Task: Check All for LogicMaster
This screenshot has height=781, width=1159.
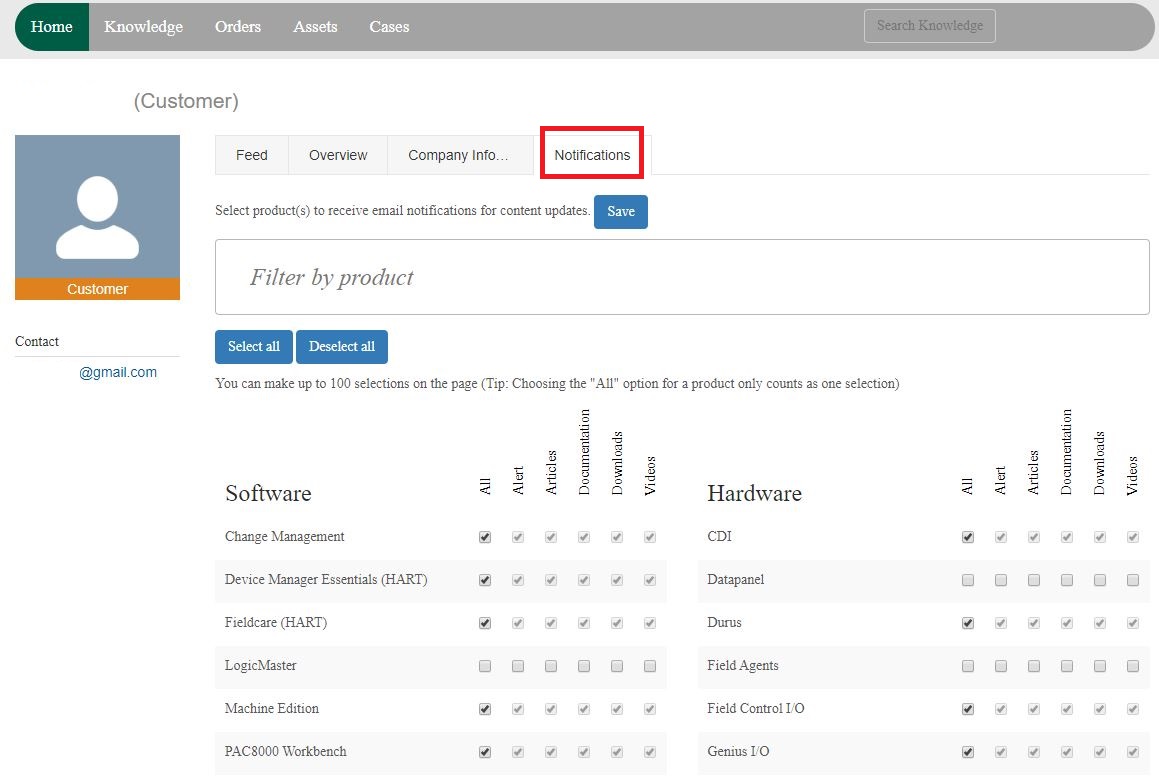Action: point(485,666)
